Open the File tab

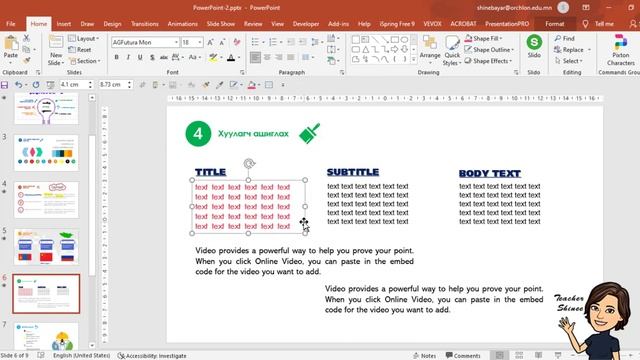point(11,24)
